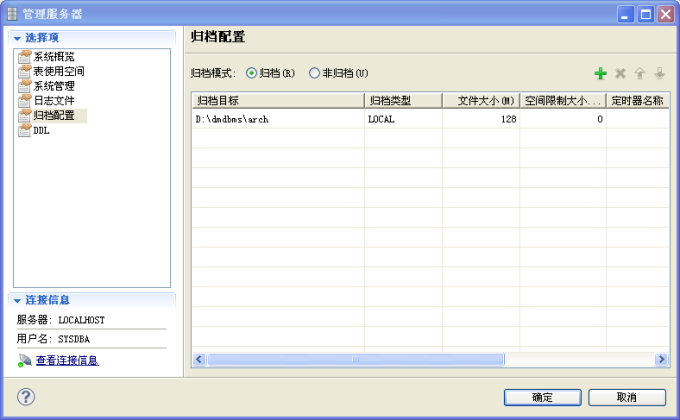Minimize the 管理服务器 window

click(625, 14)
